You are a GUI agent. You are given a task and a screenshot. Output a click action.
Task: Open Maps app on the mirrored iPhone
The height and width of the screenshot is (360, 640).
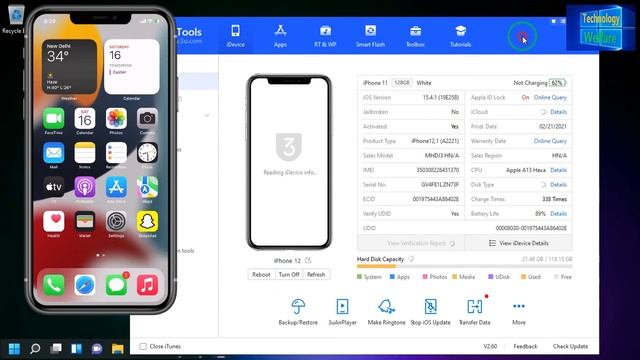(x=147, y=187)
